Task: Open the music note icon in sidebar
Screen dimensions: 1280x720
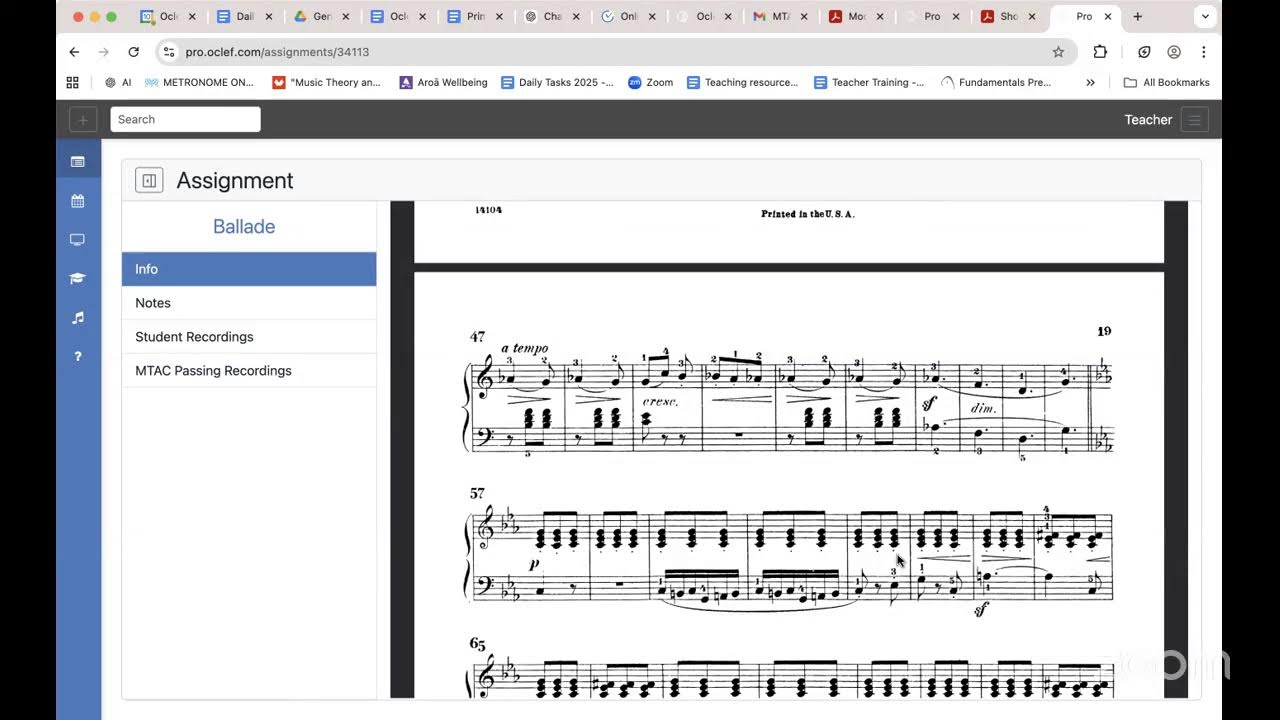Action: 78,318
